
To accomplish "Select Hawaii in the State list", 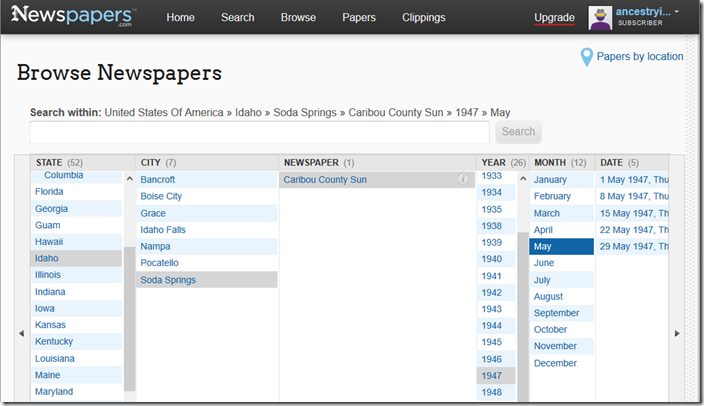I will click(76, 242).
